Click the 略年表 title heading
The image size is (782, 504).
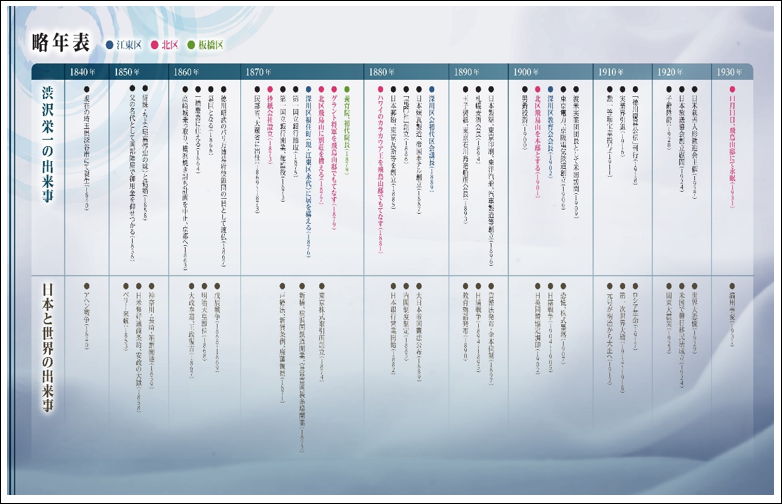60,43
